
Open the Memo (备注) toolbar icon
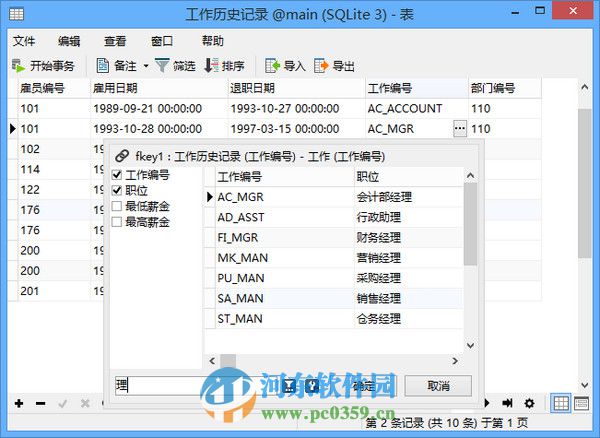click(x=103, y=66)
